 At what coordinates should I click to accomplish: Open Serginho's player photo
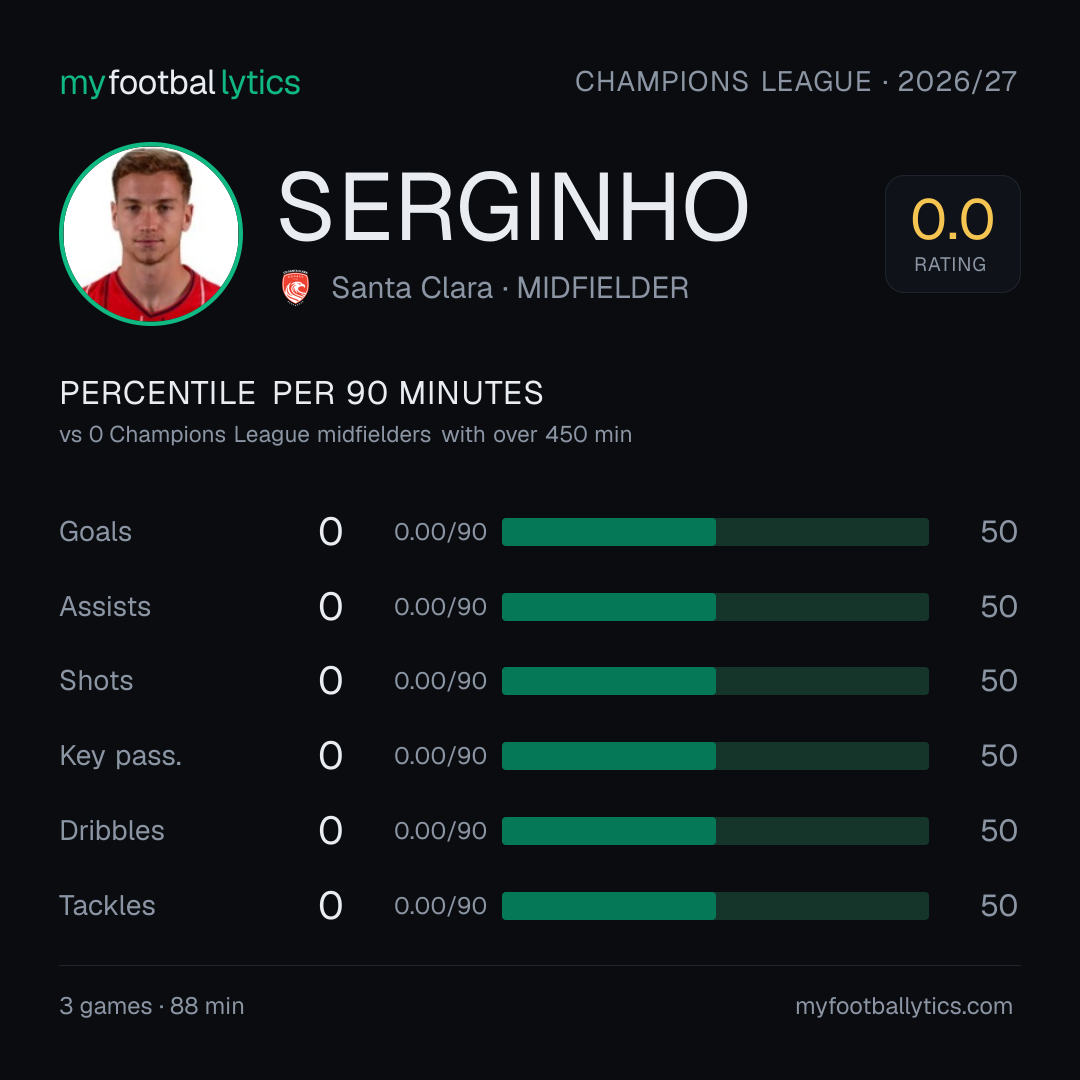(151, 233)
